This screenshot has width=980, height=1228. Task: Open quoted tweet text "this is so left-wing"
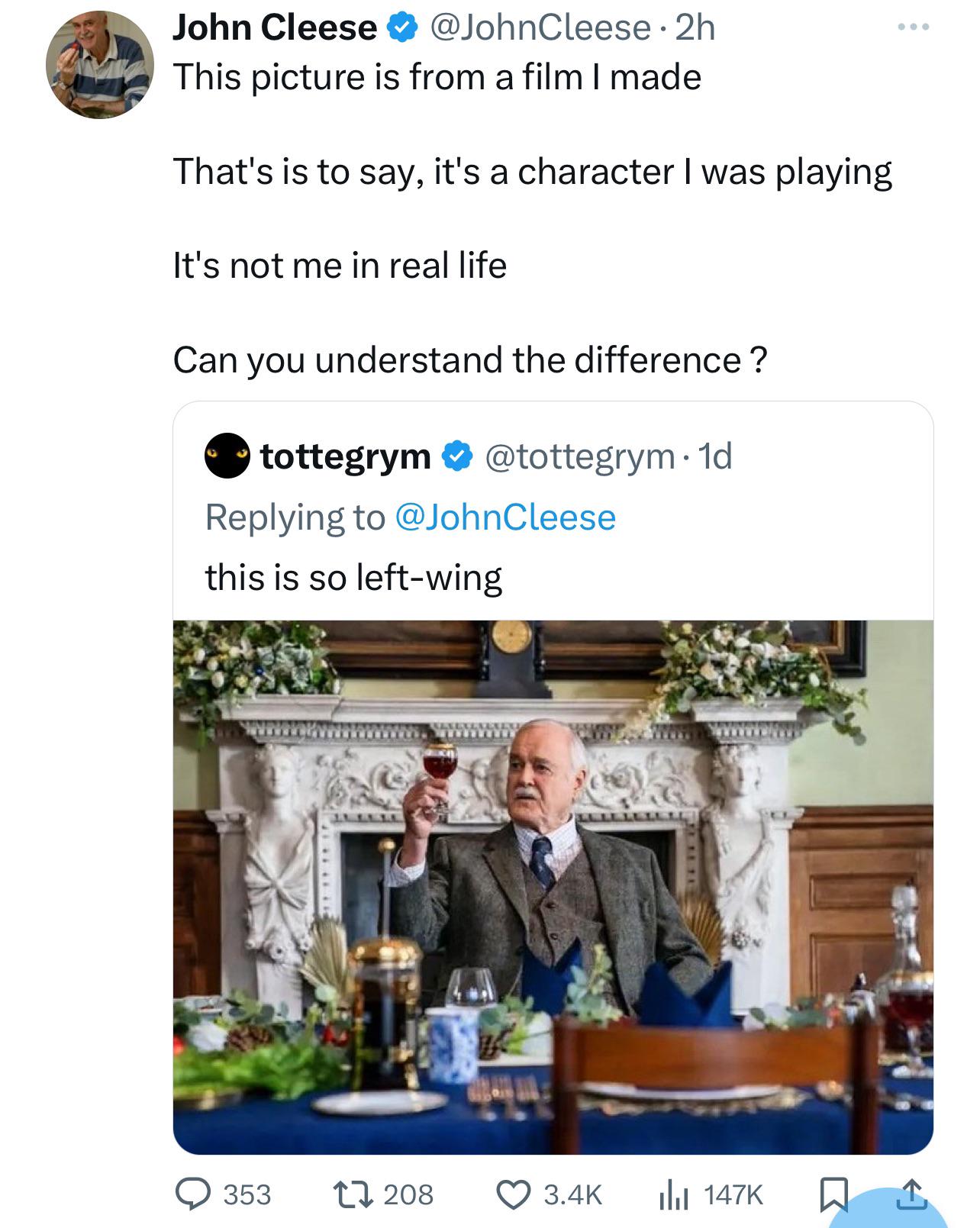click(353, 577)
